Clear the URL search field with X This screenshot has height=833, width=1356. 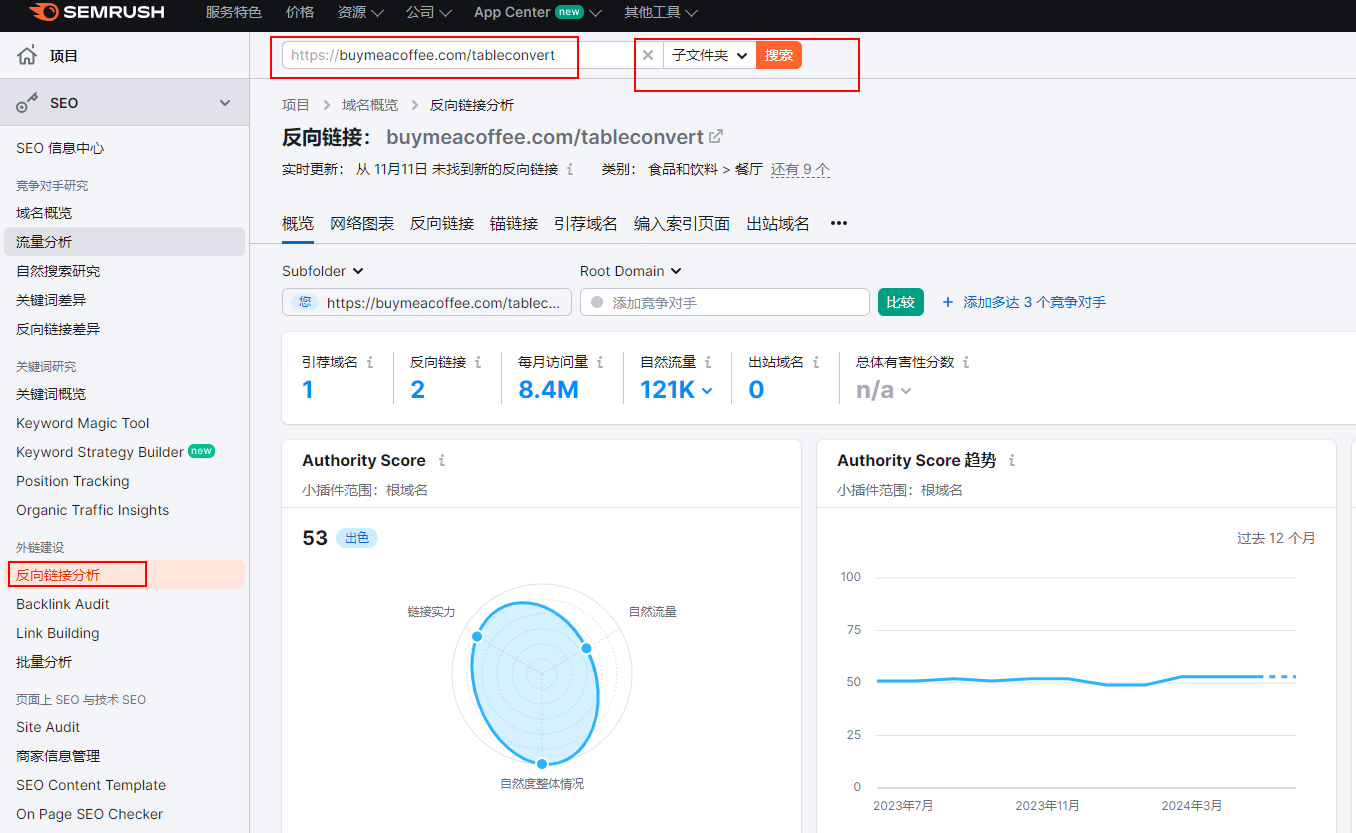648,55
